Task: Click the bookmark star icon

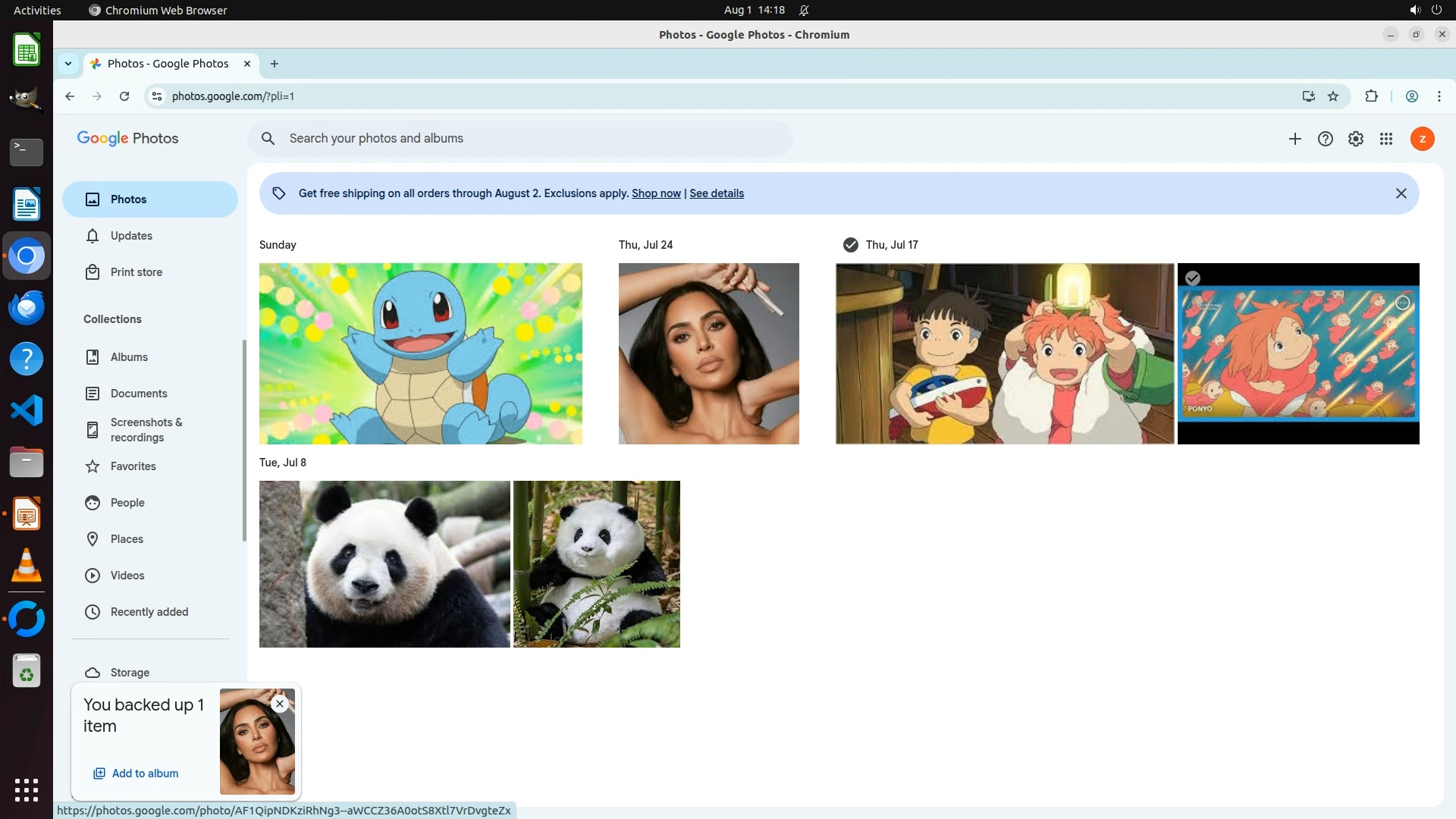Action: (1333, 96)
